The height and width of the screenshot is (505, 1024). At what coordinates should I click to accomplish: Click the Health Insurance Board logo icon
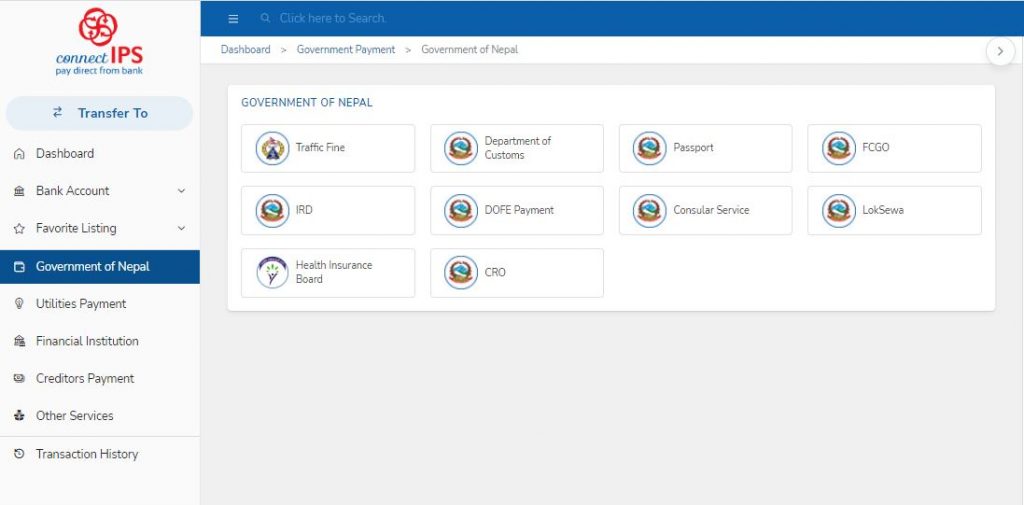coord(272,272)
